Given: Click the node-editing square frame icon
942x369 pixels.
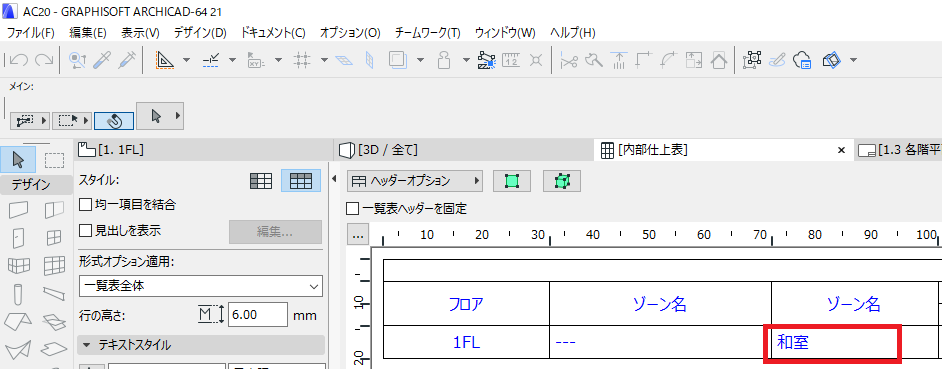Looking at the screenshot, I should (753, 59).
